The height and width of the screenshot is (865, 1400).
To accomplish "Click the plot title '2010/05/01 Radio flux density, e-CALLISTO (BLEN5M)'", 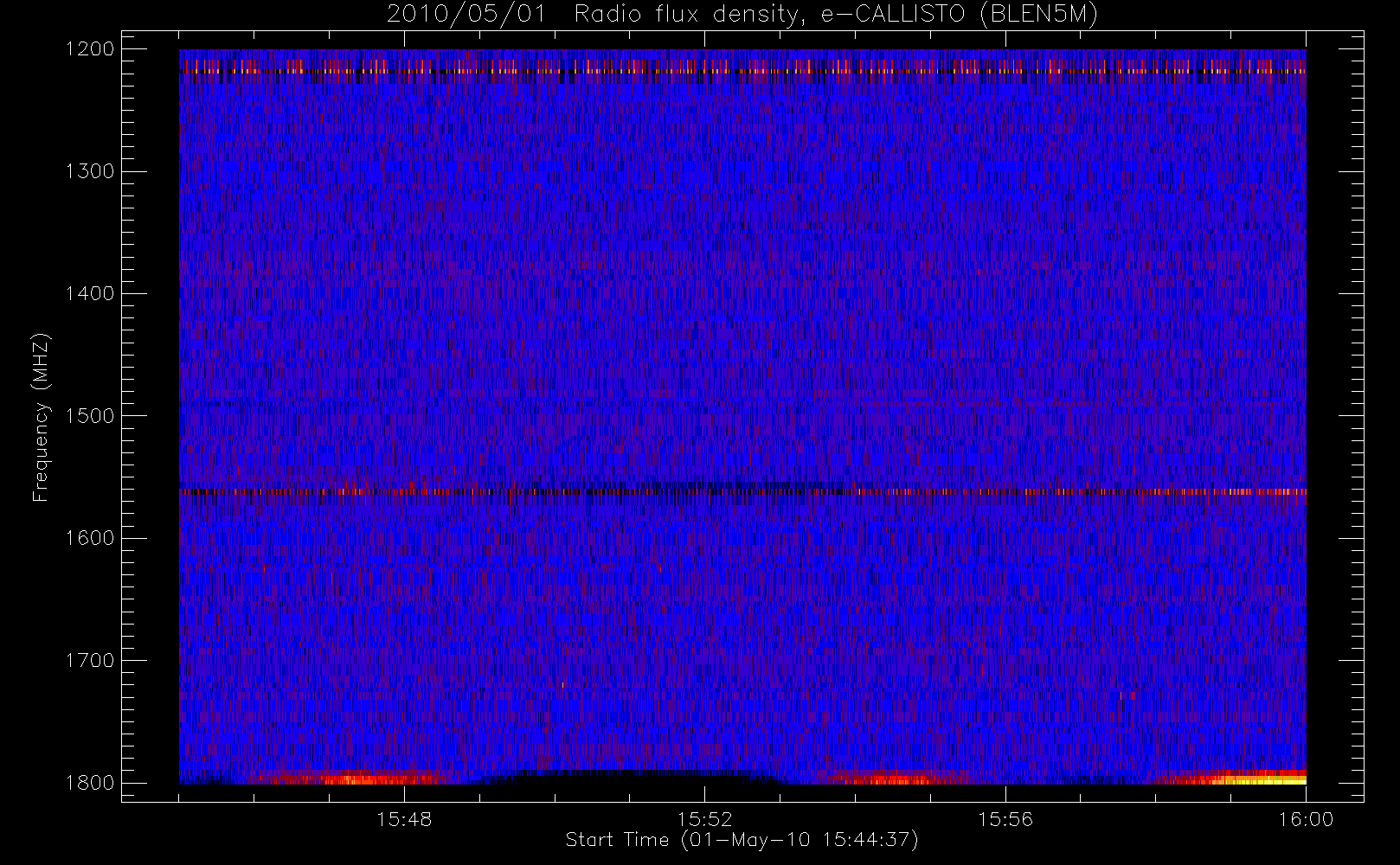I will [x=742, y=15].
